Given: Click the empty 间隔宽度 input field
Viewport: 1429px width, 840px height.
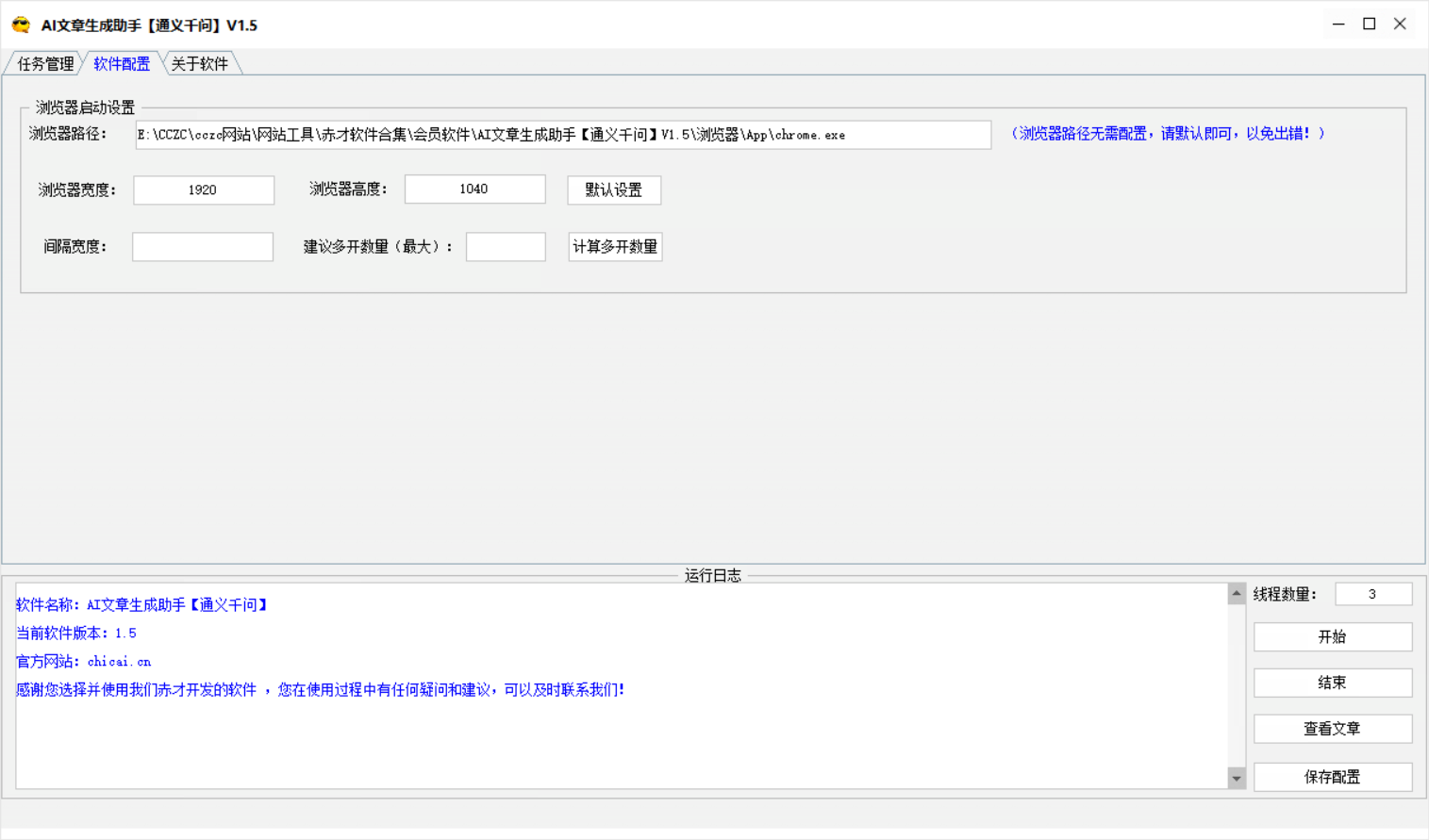Looking at the screenshot, I should click(x=203, y=246).
